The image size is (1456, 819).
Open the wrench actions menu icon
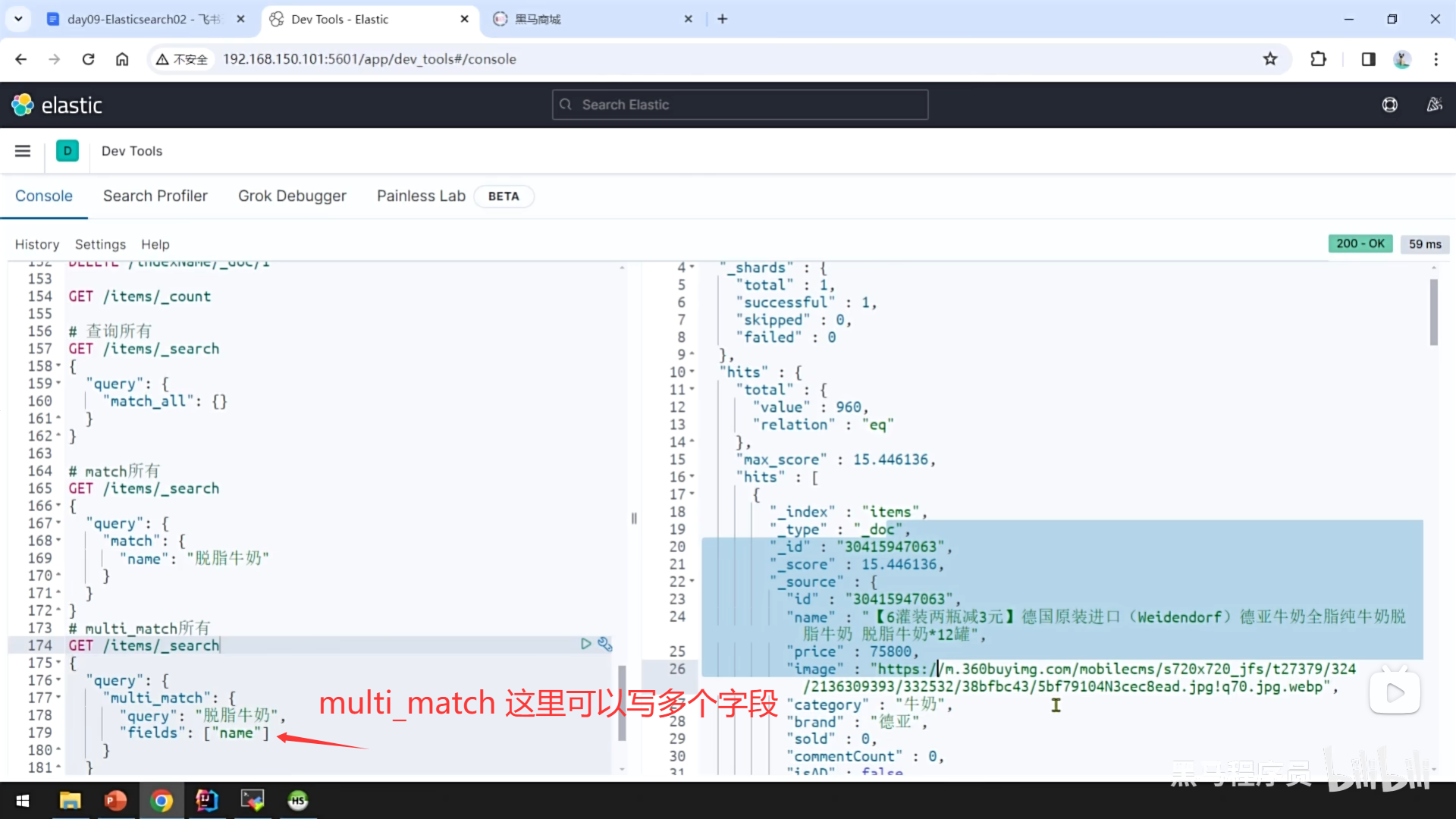tap(604, 644)
